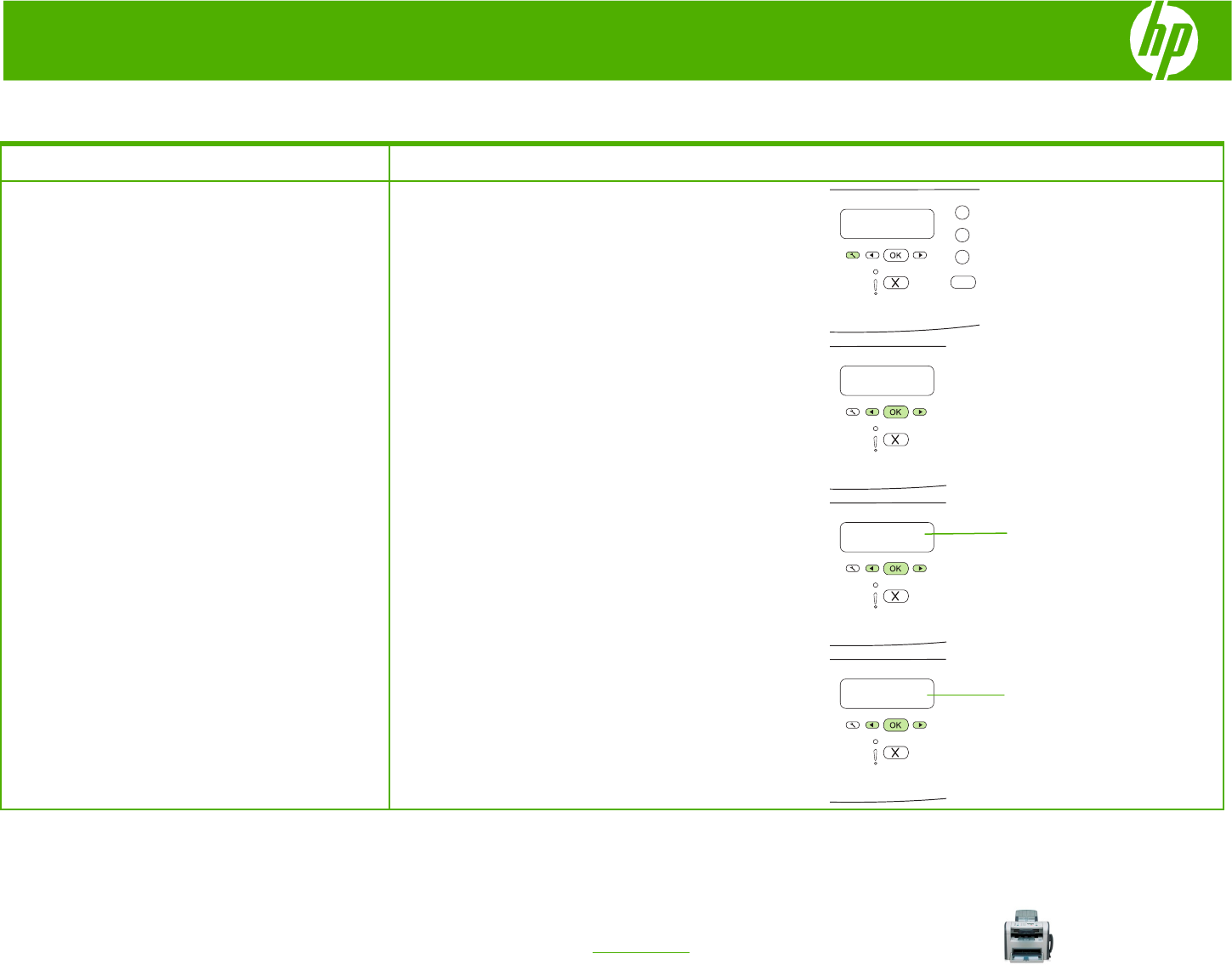Click the green left arrow in the third control panel
Screen dimensions: 1232x965
(x=872, y=569)
